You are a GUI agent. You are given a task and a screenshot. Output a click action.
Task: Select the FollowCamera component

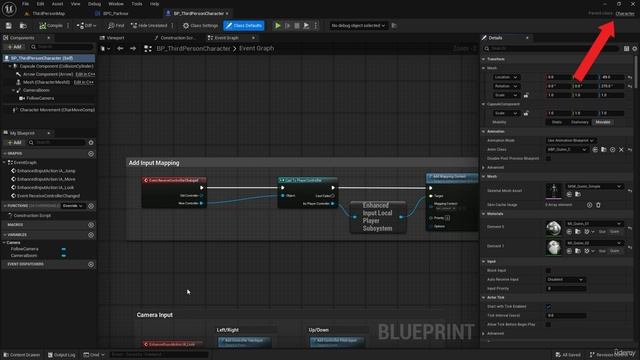[40, 98]
